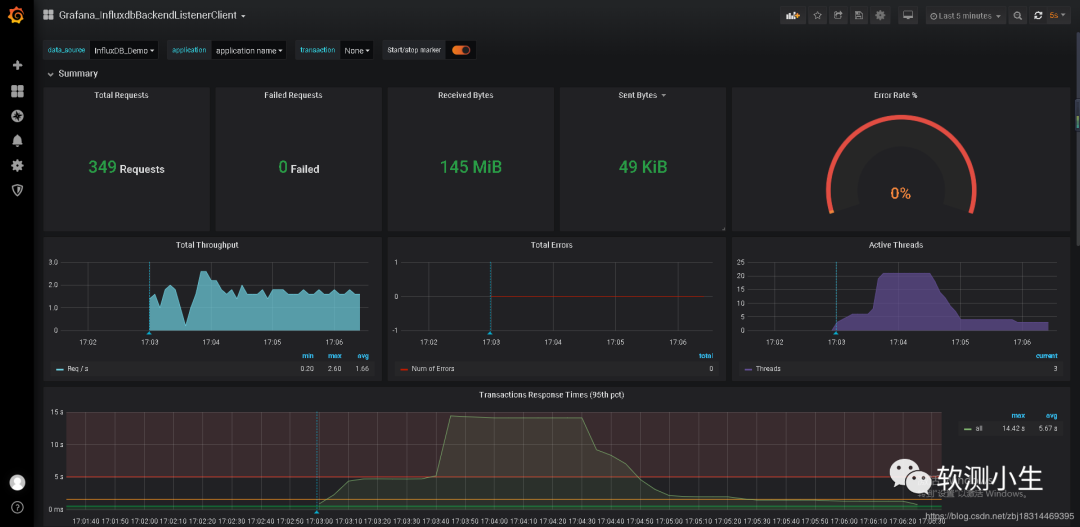Open the transaction None dropdown
This screenshot has height=527, width=1080.
tap(357, 50)
